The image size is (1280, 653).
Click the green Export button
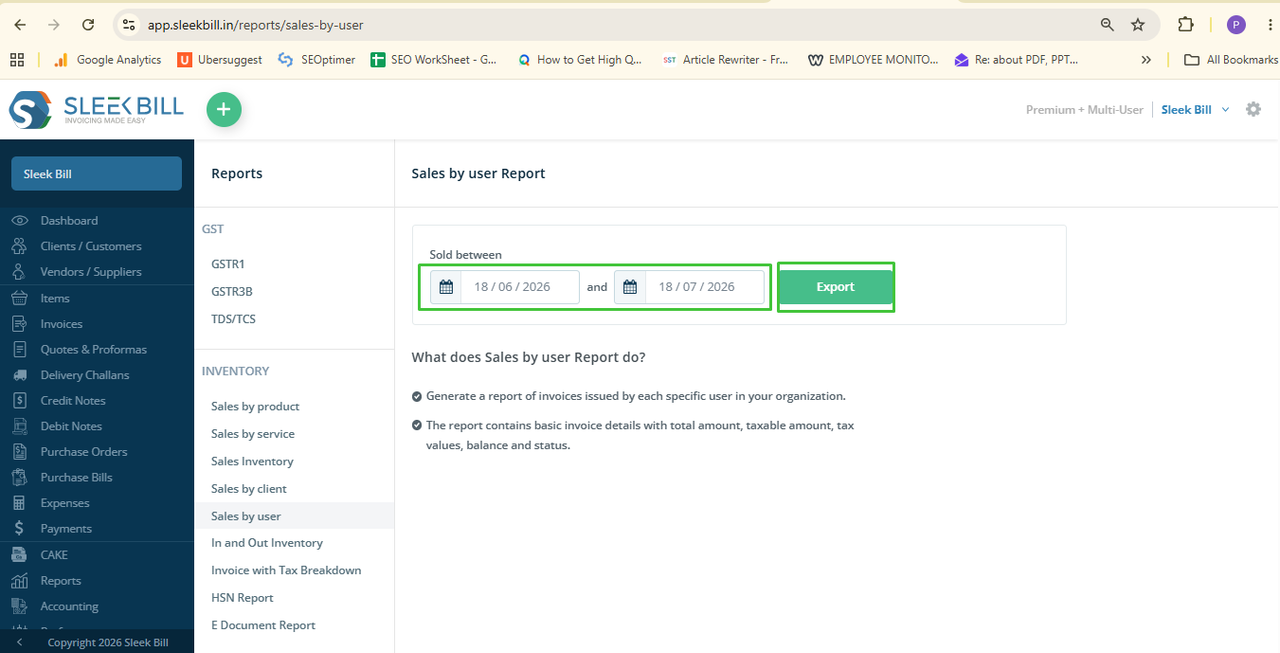(835, 287)
